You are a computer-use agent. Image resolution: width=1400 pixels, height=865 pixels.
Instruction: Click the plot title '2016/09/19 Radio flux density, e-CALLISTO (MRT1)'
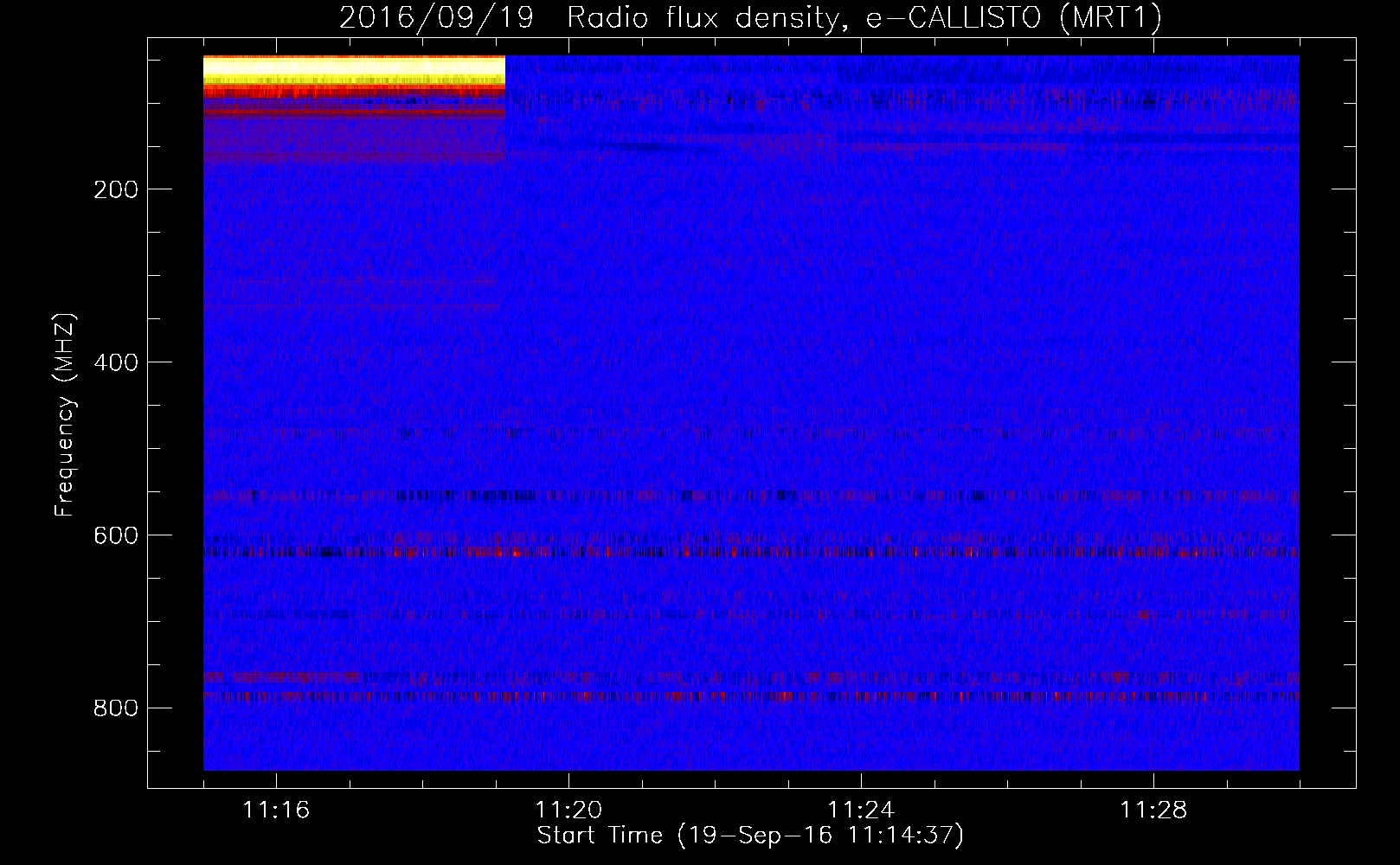(750, 17)
